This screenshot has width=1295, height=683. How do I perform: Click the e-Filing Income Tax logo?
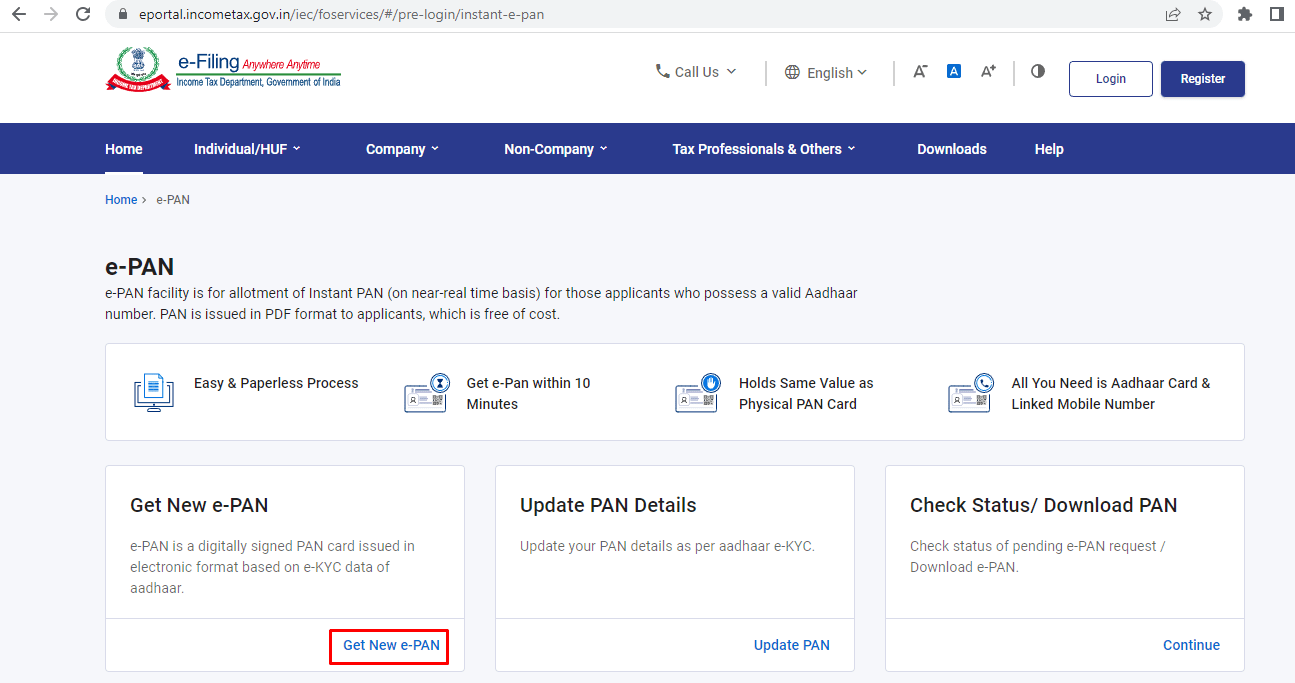click(222, 68)
